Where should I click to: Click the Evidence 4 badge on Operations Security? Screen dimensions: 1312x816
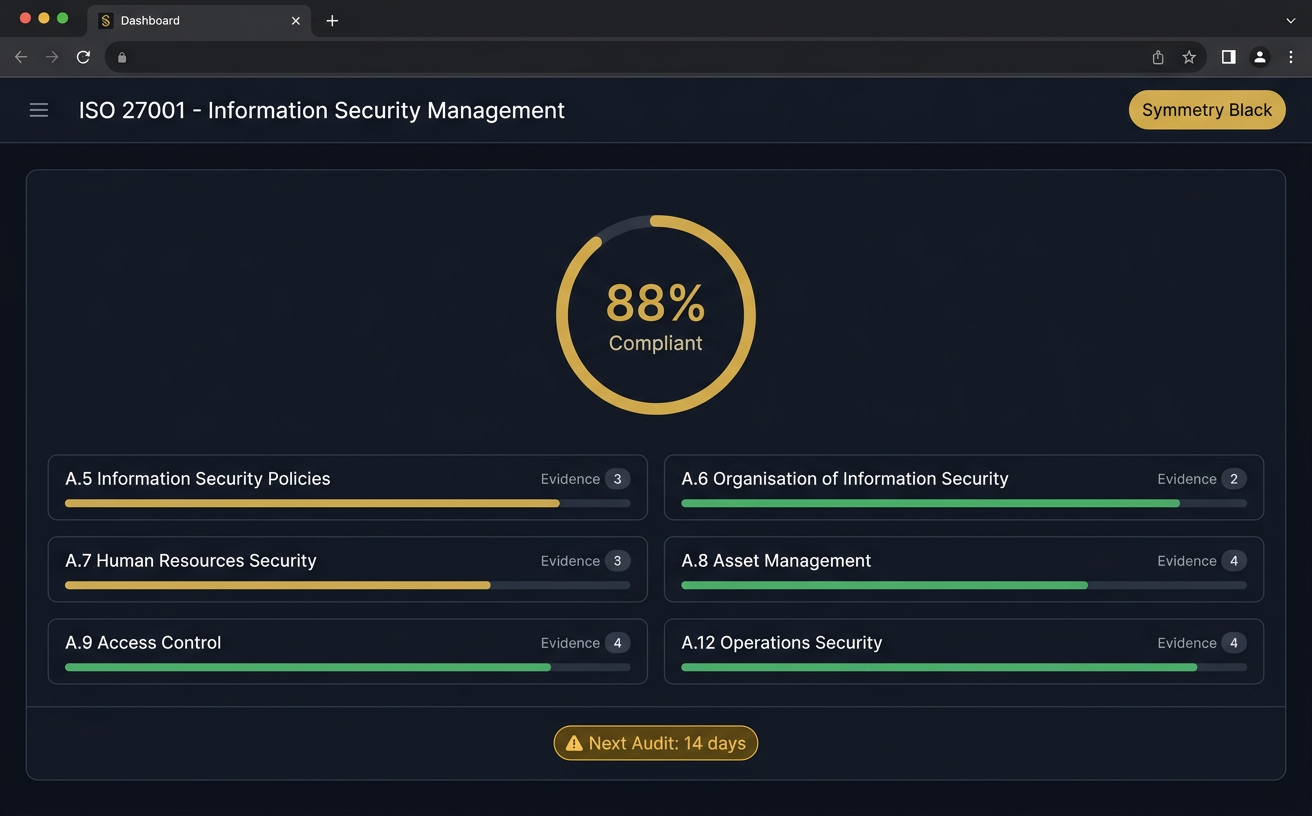(x=1235, y=643)
